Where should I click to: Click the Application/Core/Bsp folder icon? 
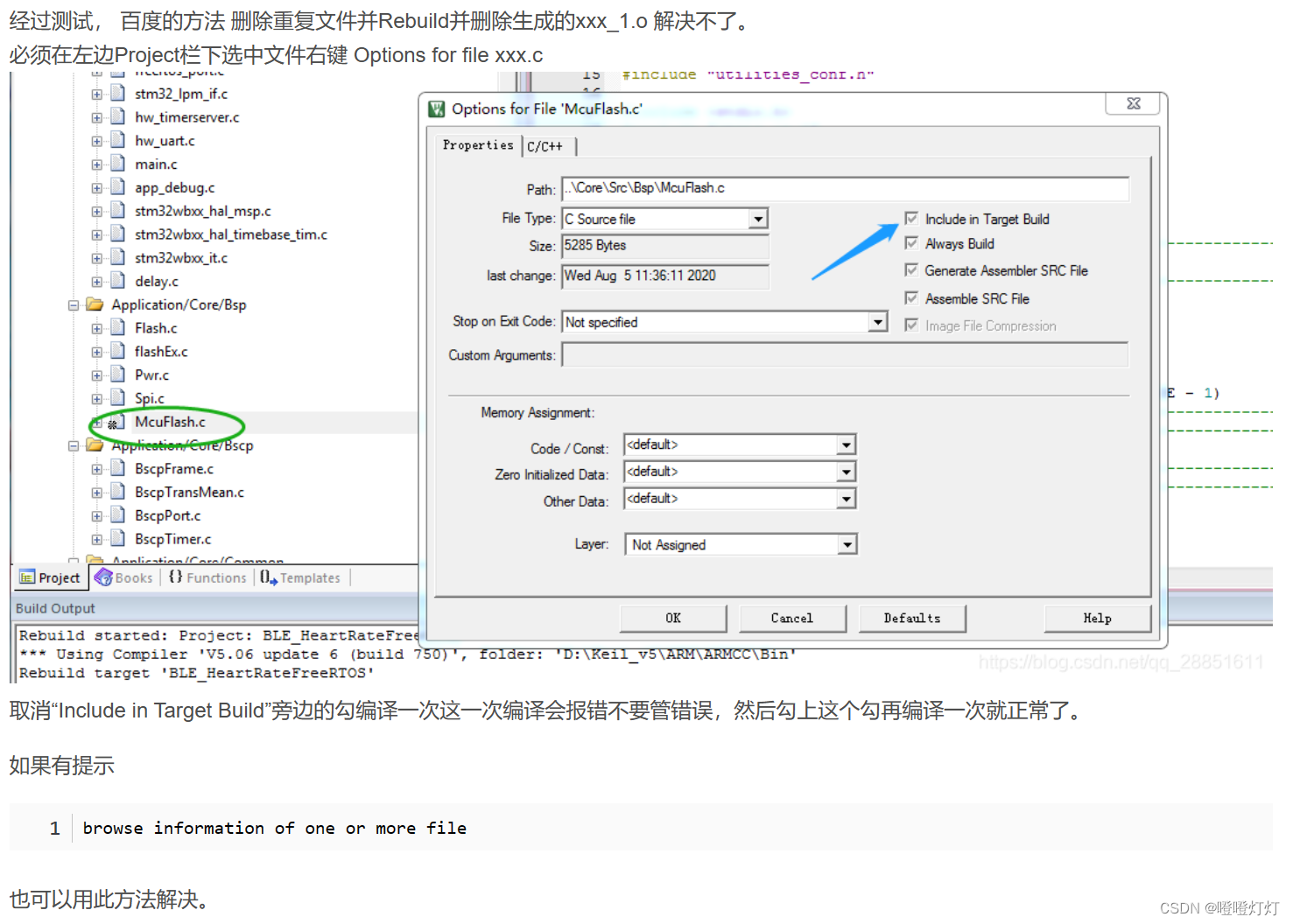click(95, 304)
